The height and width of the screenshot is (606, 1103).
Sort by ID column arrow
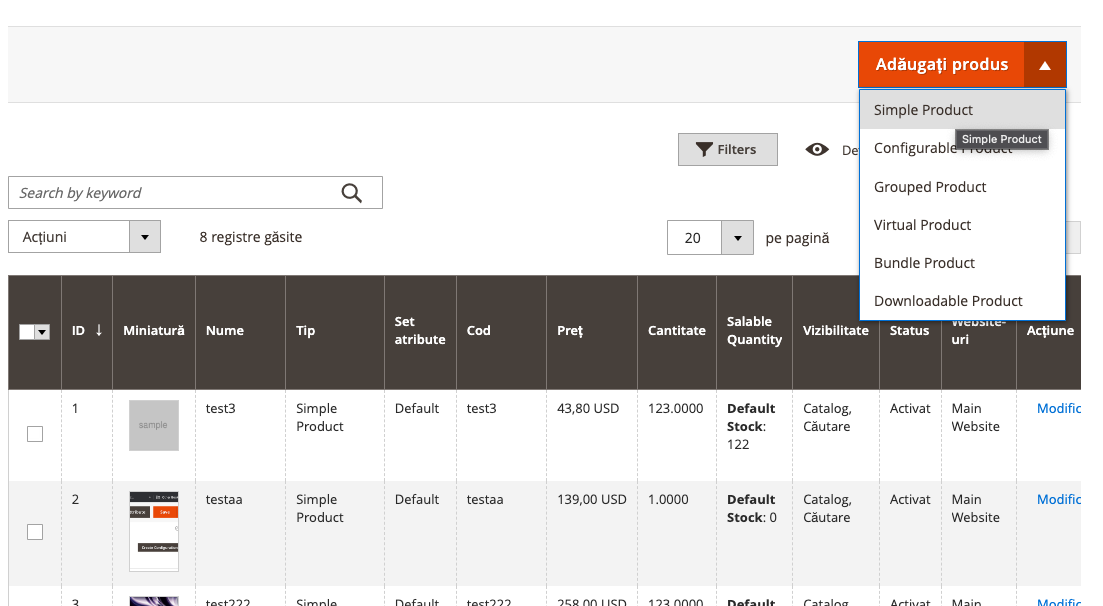(x=99, y=330)
